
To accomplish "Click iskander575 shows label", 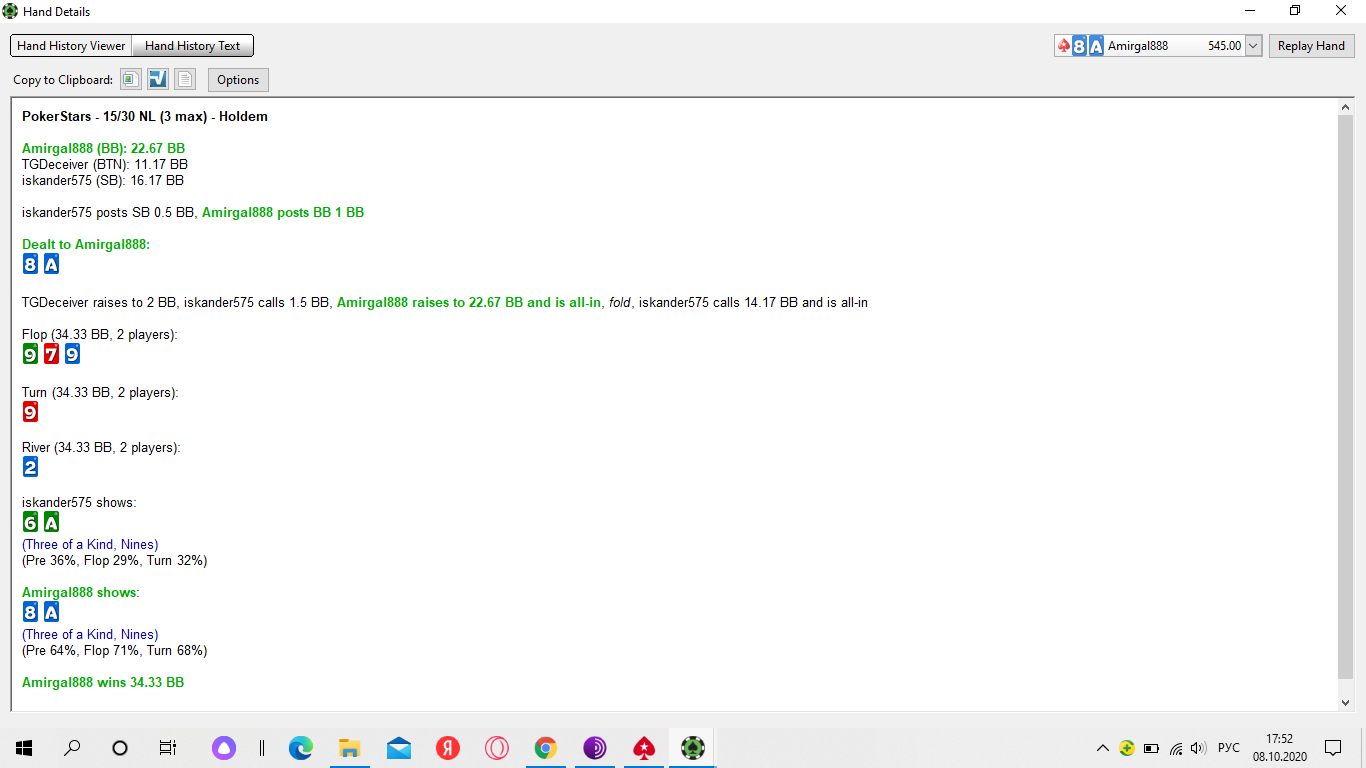I will click(79, 503).
